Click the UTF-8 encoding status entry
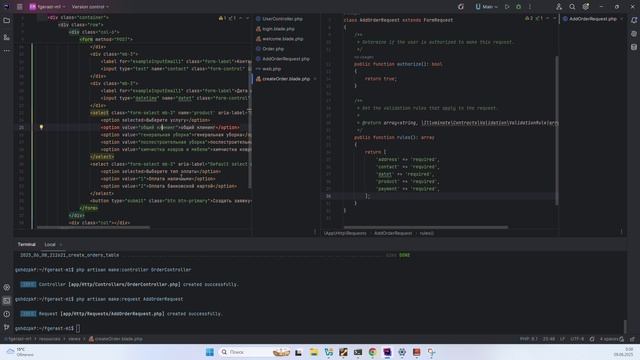Viewport: 640px width, 360px height. (x=577, y=339)
